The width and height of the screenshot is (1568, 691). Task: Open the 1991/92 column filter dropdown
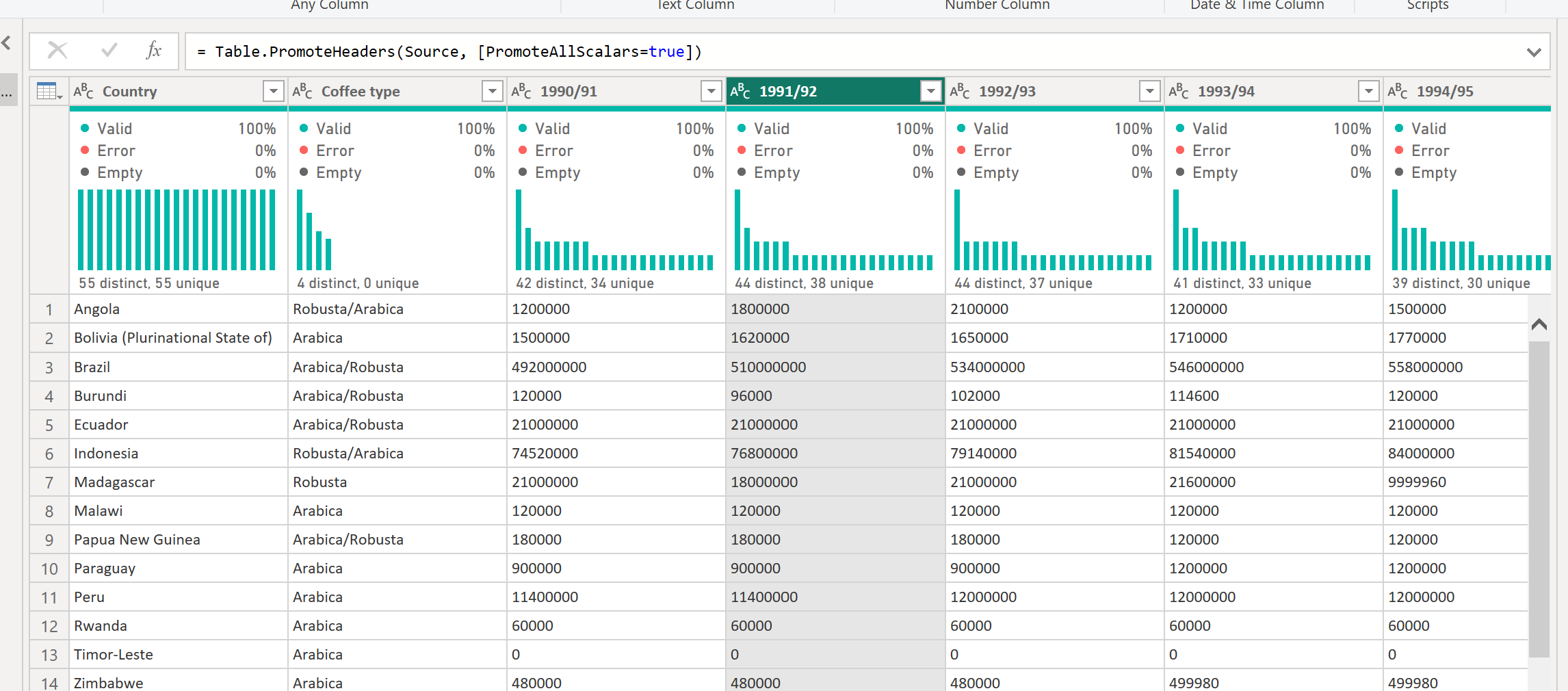click(930, 91)
